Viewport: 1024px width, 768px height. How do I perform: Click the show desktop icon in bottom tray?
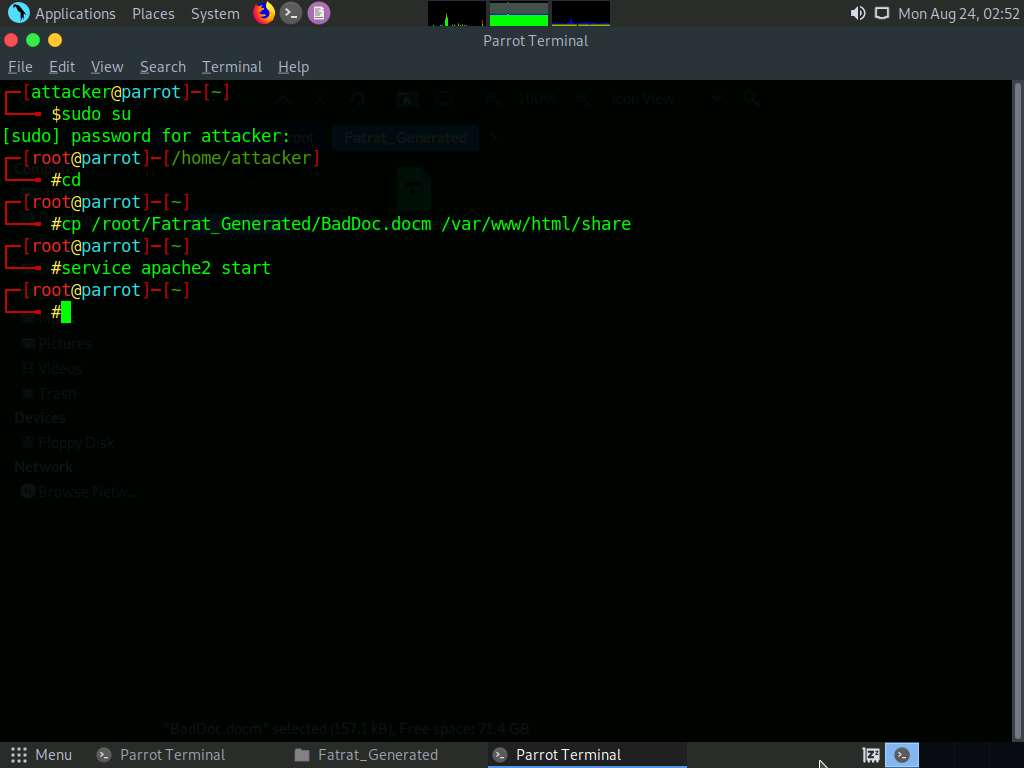[871, 755]
